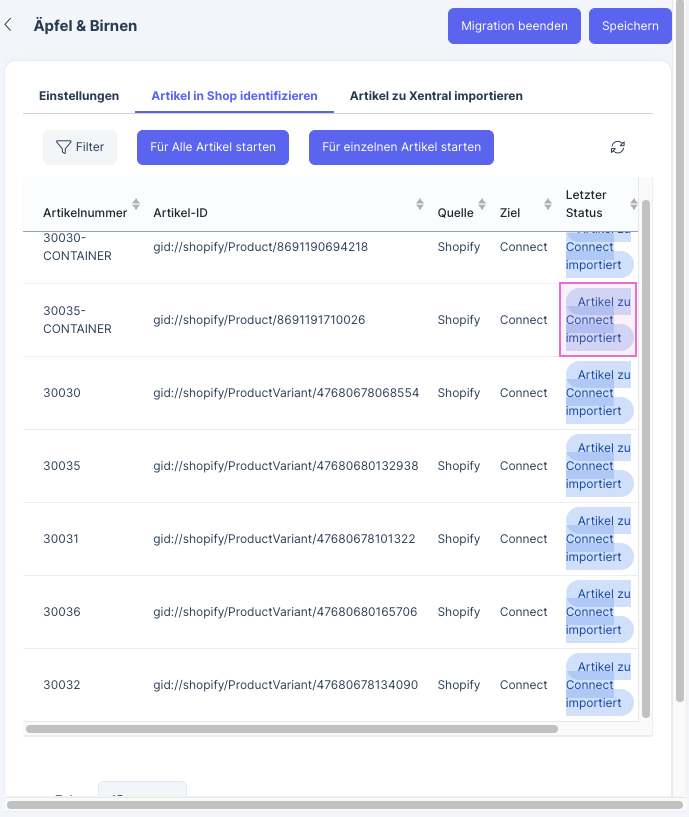The height and width of the screenshot is (817, 689).
Task: Click status badge of 30035-CONTAINER row
Action: 598,320
